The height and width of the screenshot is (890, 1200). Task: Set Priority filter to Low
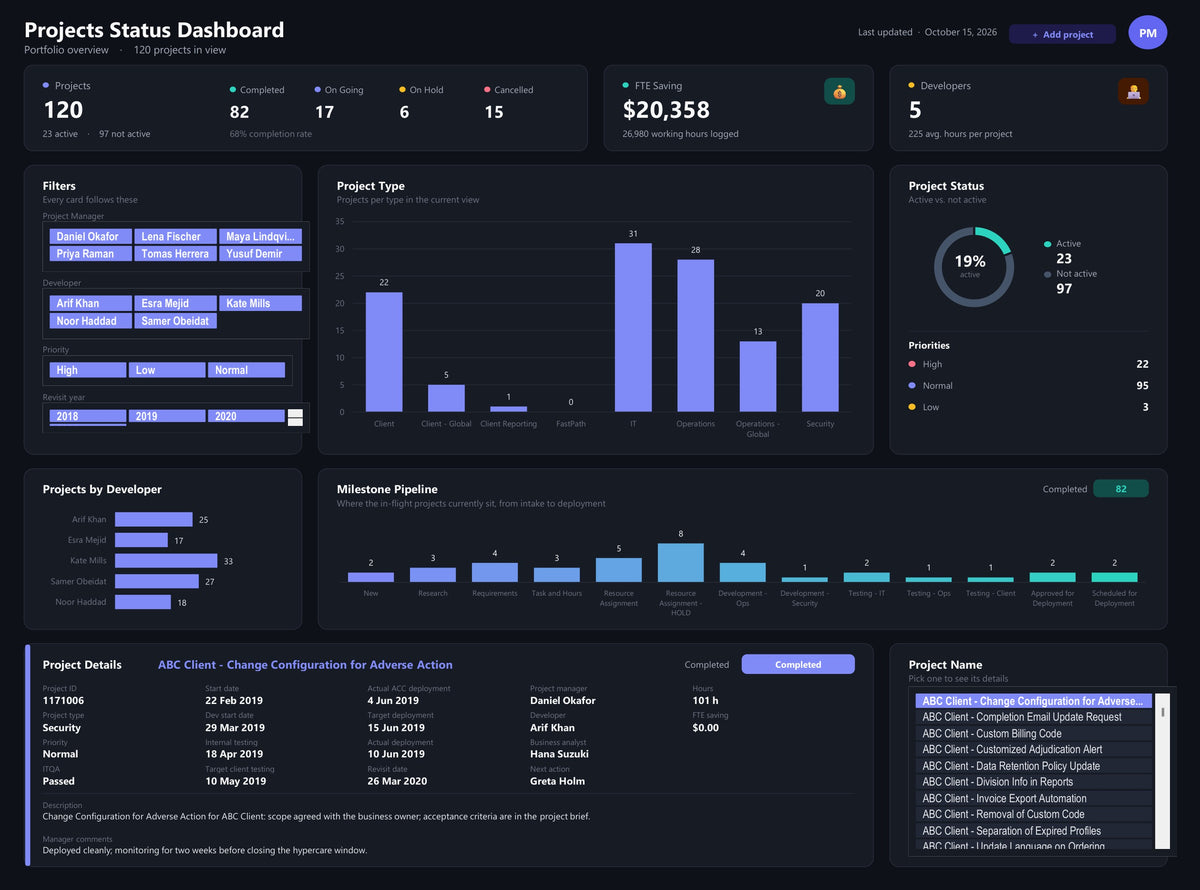[x=167, y=370]
